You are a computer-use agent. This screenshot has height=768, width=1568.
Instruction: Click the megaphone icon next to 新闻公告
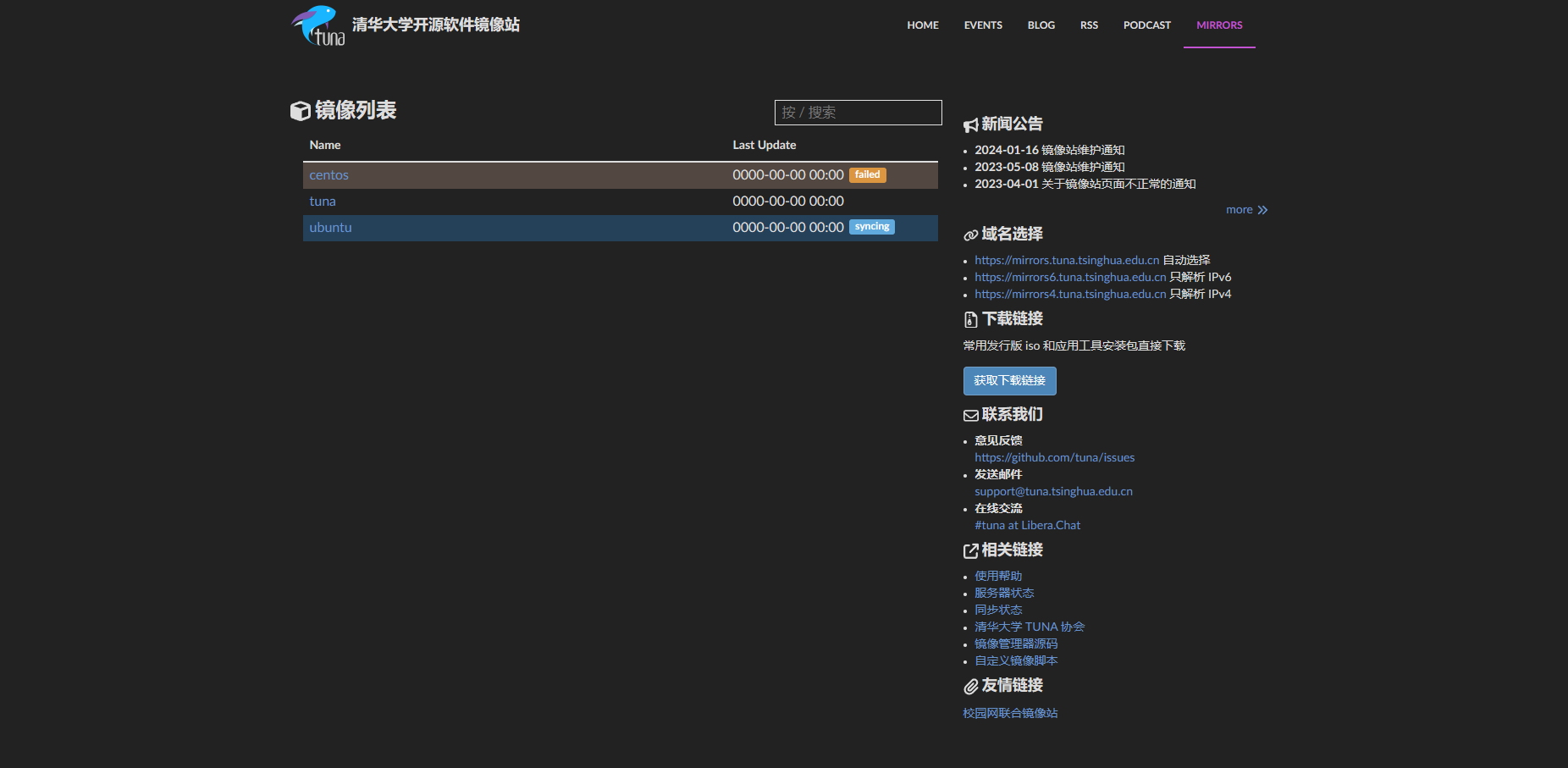click(x=969, y=124)
